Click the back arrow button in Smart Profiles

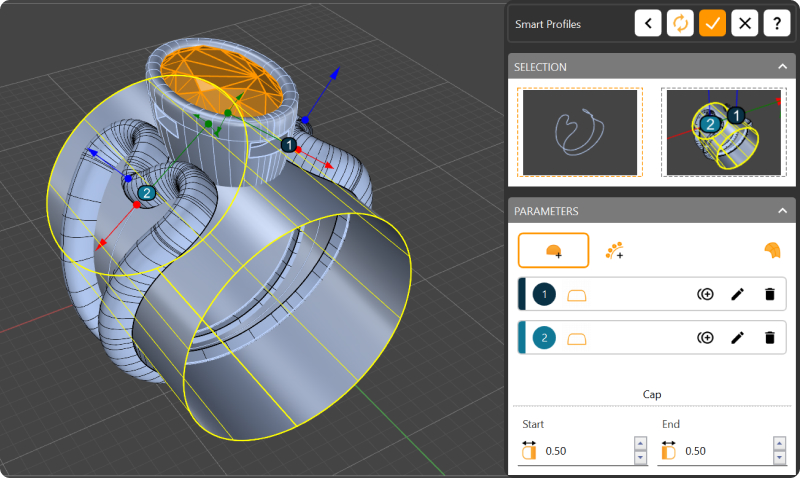[x=648, y=23]
